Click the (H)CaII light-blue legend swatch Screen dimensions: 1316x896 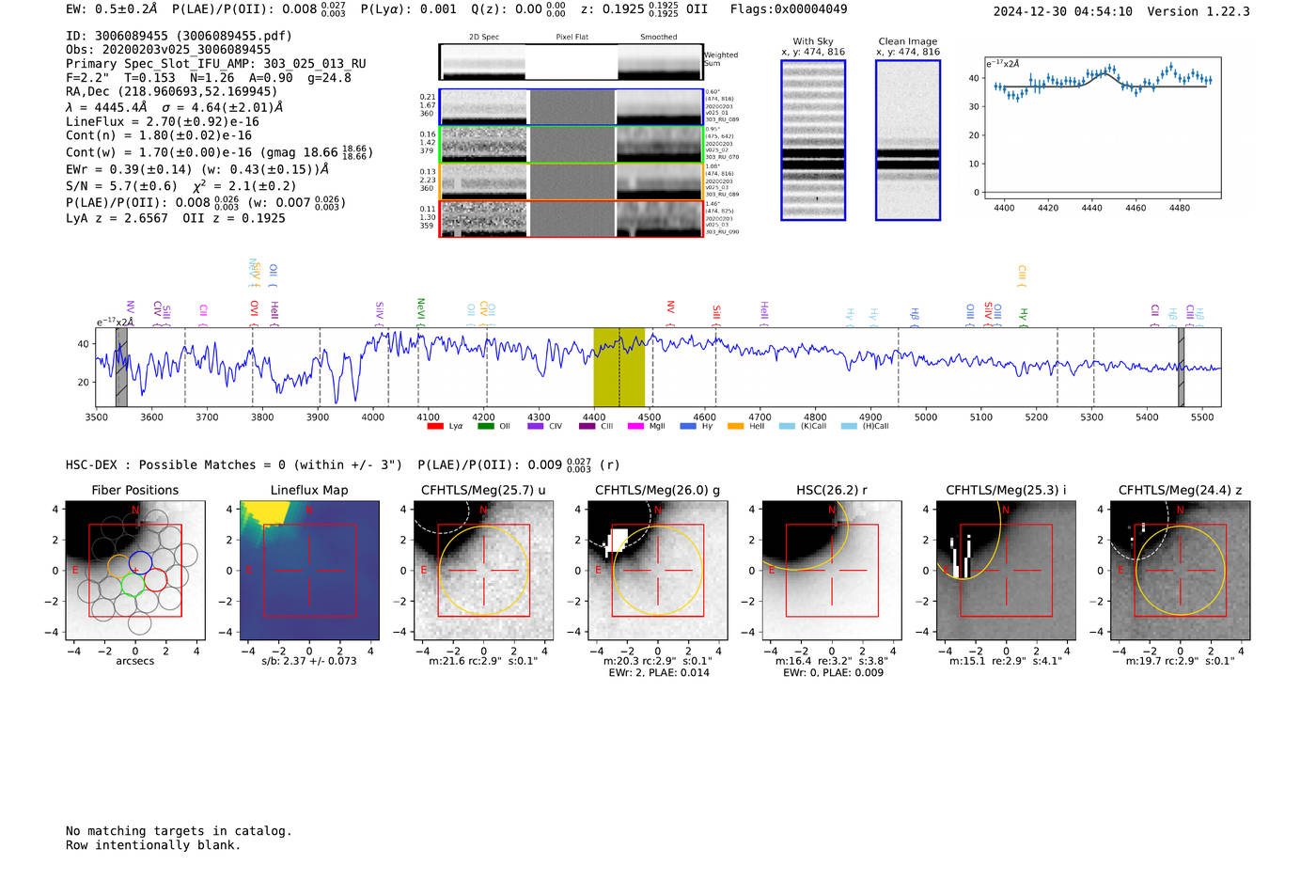coord(849,426)
